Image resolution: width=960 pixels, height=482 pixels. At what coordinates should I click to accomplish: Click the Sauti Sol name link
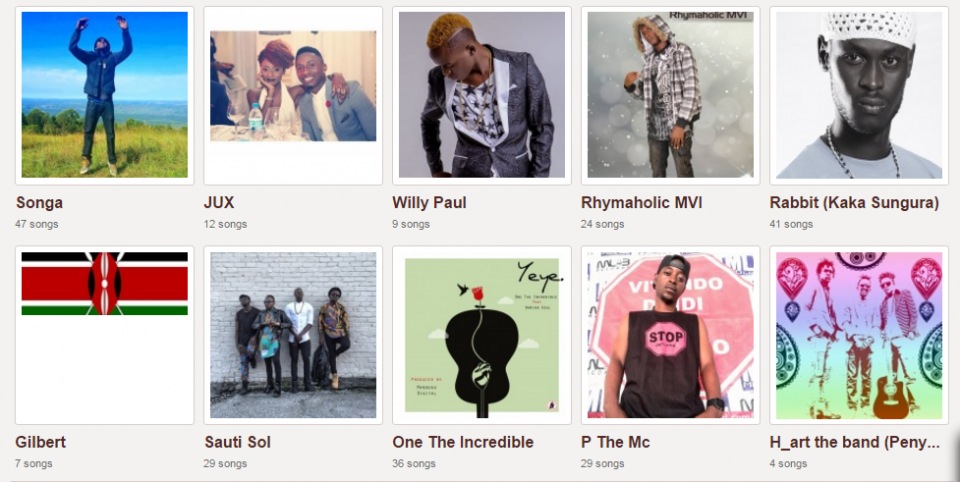[238, 442]
